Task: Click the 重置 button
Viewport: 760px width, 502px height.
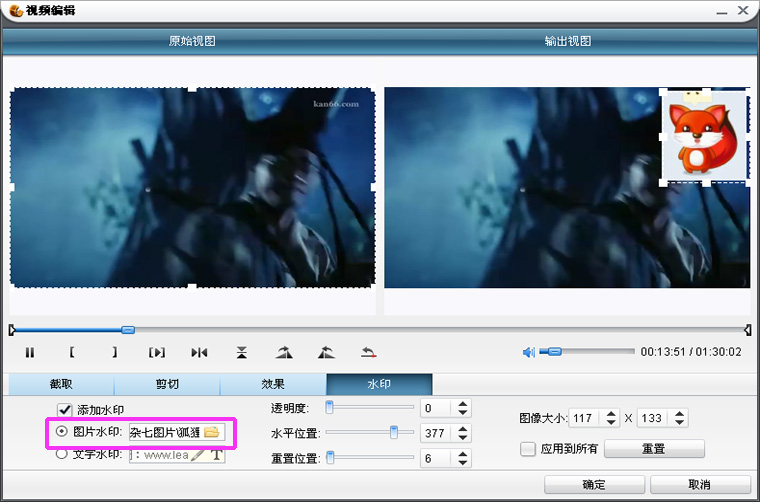Action: click(x=654, y=449)
